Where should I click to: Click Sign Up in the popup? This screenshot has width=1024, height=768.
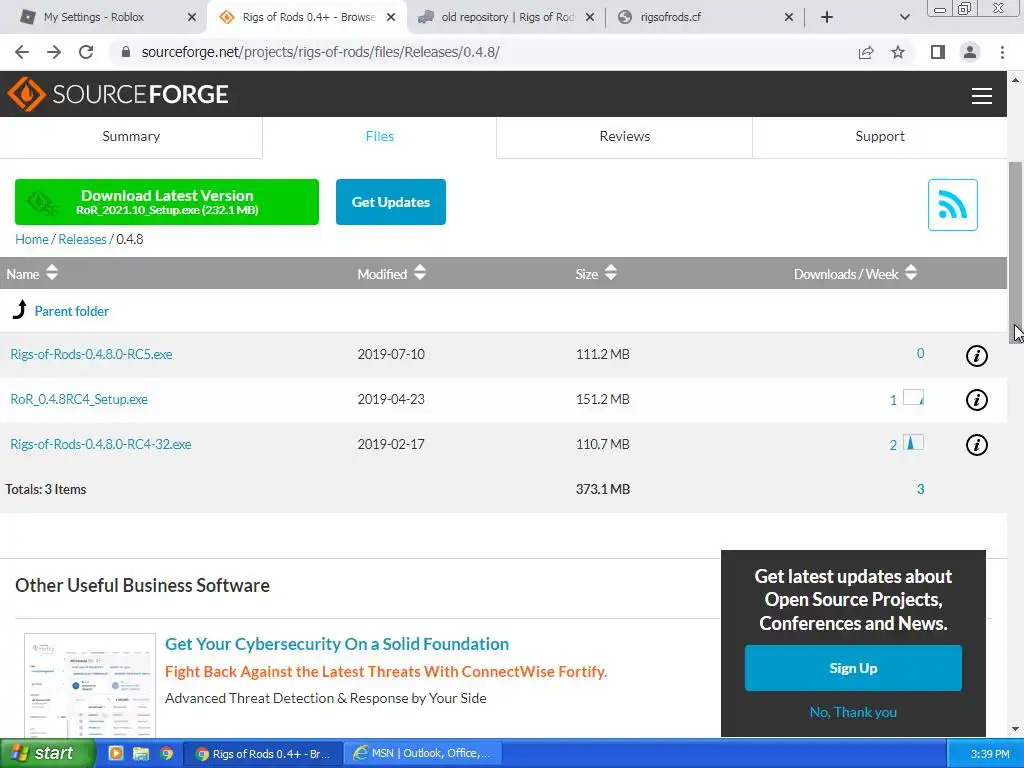tap(853, 668)
